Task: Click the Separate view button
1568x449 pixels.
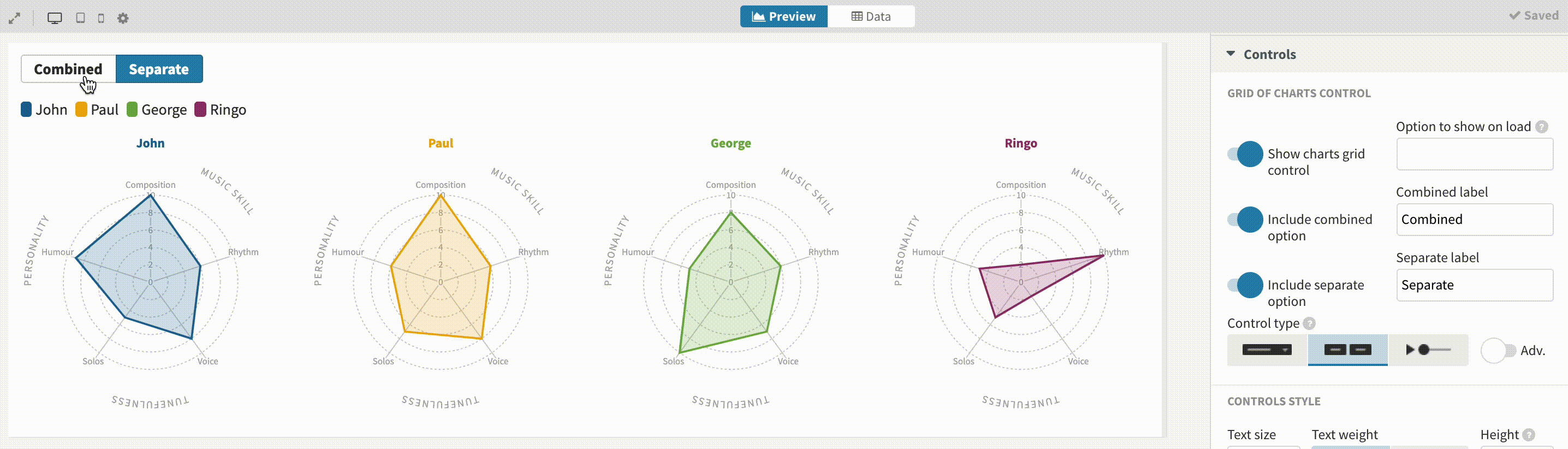Action: point(159,69)
